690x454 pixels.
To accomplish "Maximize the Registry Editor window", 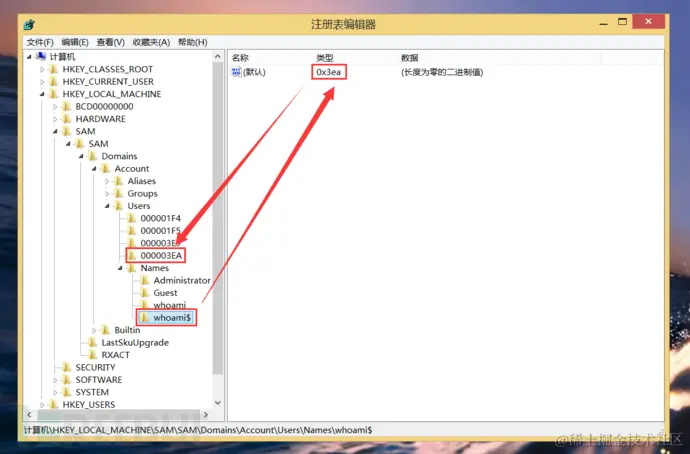I will click(x=622, y=22).
